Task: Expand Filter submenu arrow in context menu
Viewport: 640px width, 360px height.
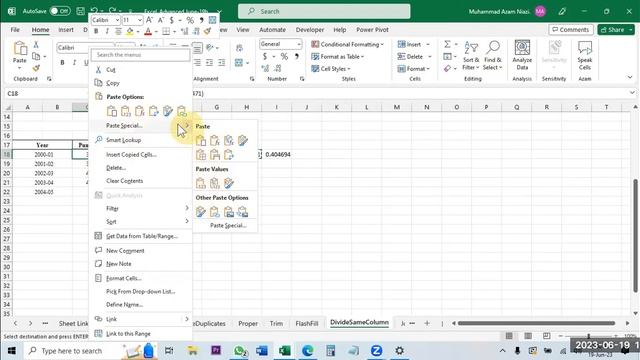Action: 187,208
